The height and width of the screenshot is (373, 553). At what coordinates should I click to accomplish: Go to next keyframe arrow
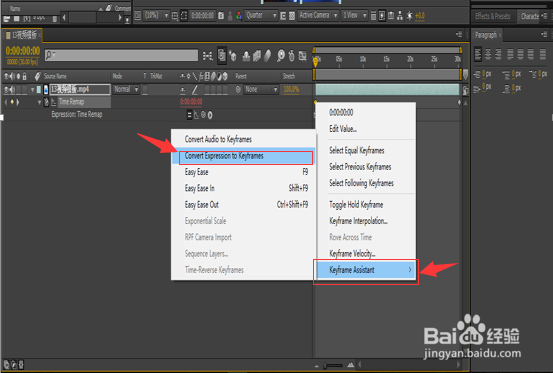point(18,102)
